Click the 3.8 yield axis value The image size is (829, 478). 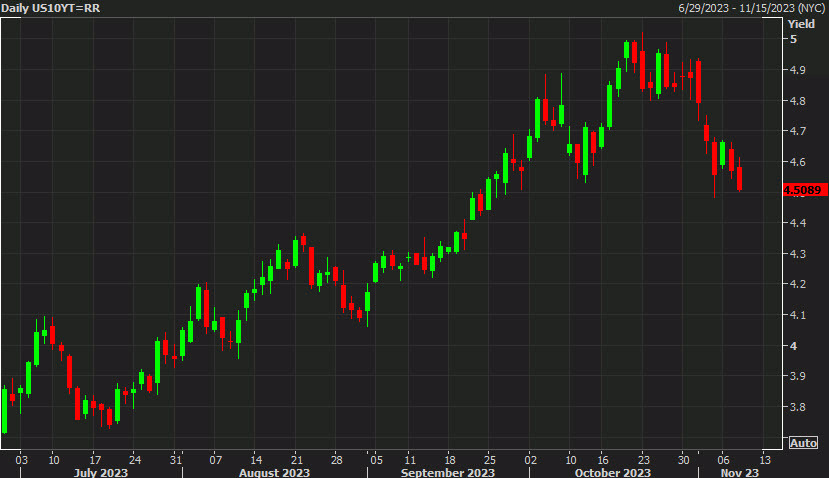(x=797, y=407)
